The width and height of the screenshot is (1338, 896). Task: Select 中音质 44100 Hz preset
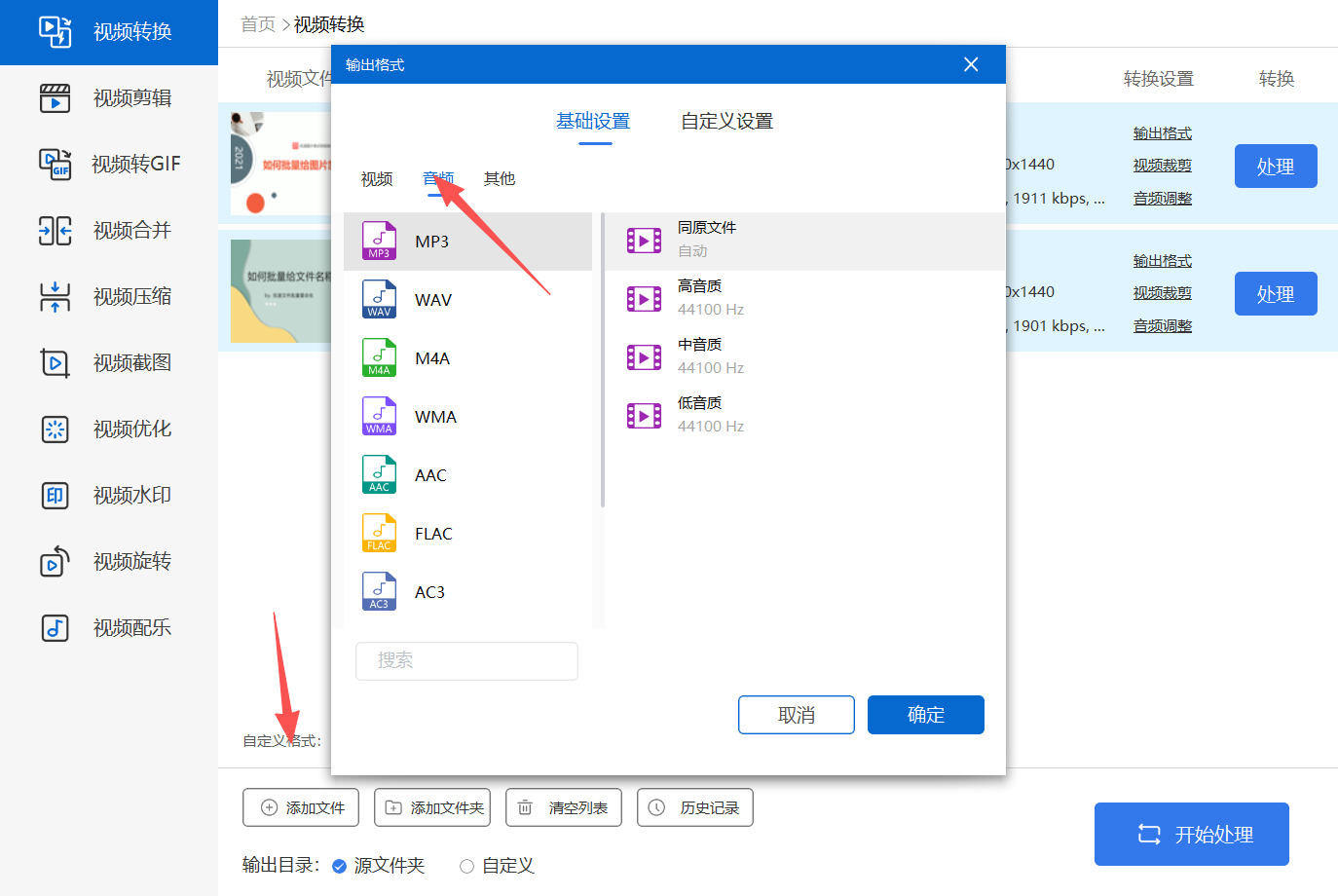[x=806, y=357]
